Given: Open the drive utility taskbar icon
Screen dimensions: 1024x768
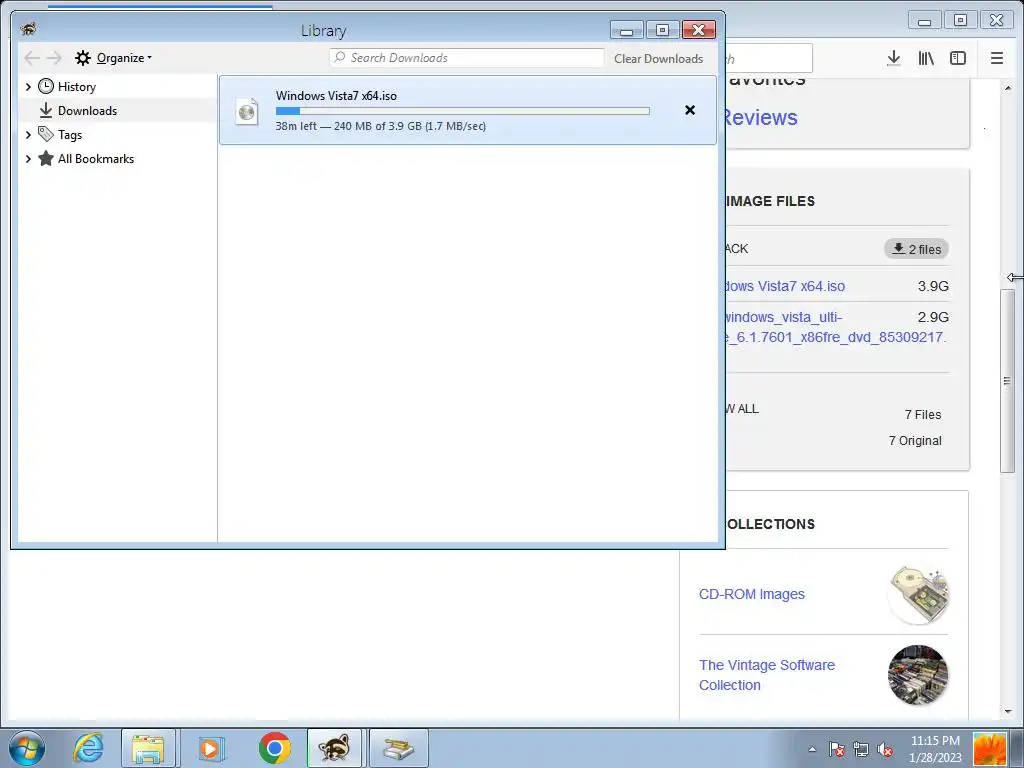Looking at the screenshot, I should tap(399, 748).
